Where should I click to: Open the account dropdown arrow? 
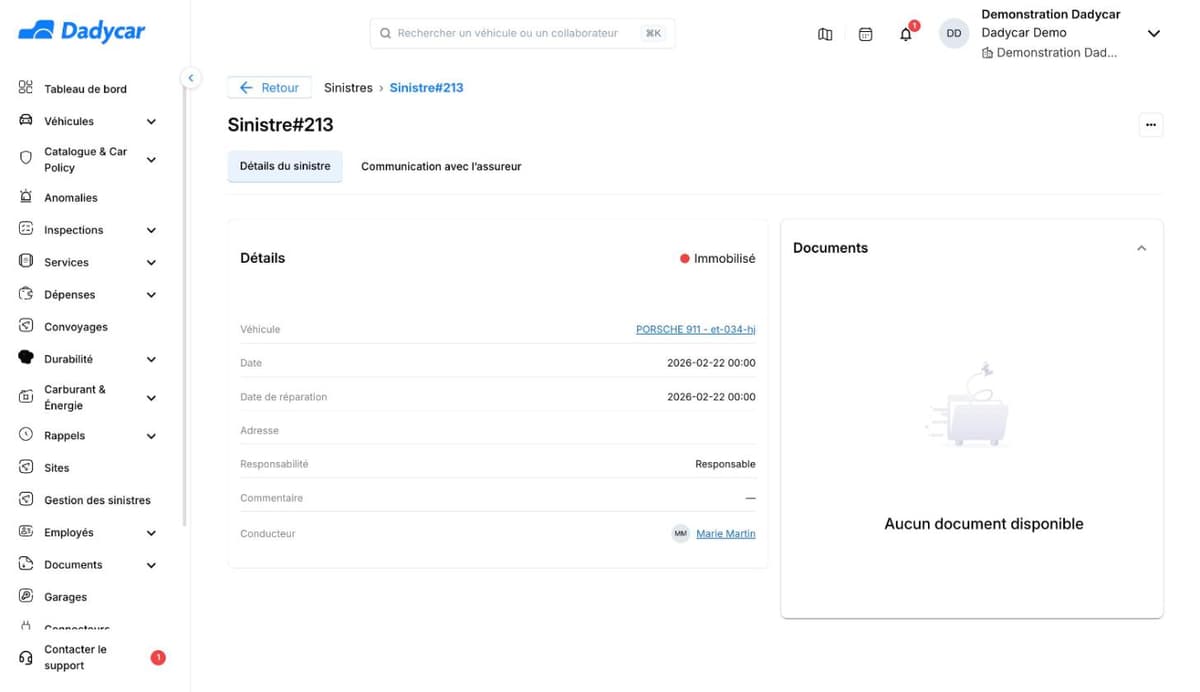(1153, 33)
